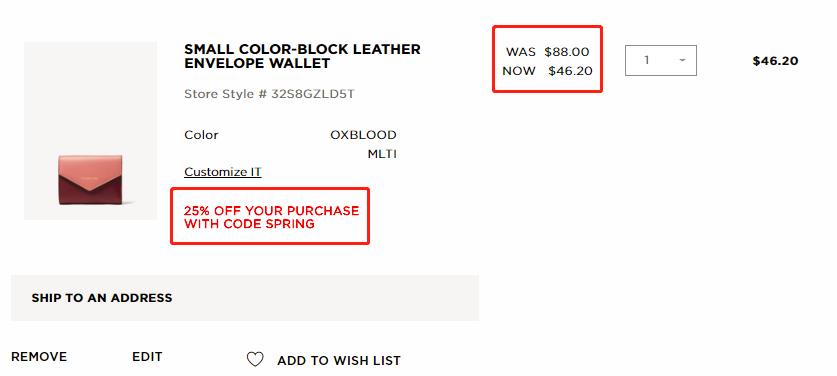The height and width of the screenshot is (376, 837).
Task: Click the bold $46.20 item total
Action: click(776, 61)
